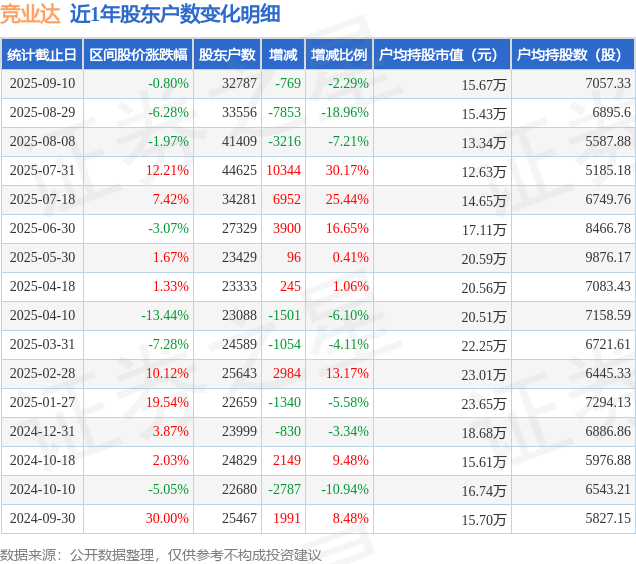Image resolution: width=636 pixels, height=564 pixels.
Task: Click shareholder count 27329
Action: pyautogui.click(x=239, y=228)
